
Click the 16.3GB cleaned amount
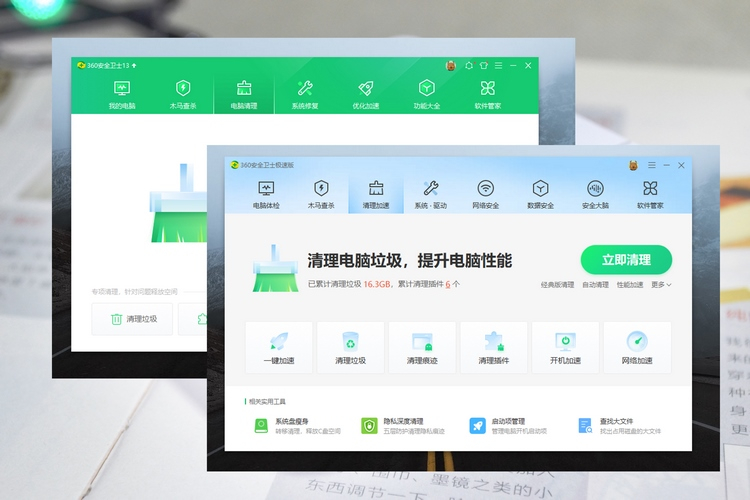click(376, 284)
